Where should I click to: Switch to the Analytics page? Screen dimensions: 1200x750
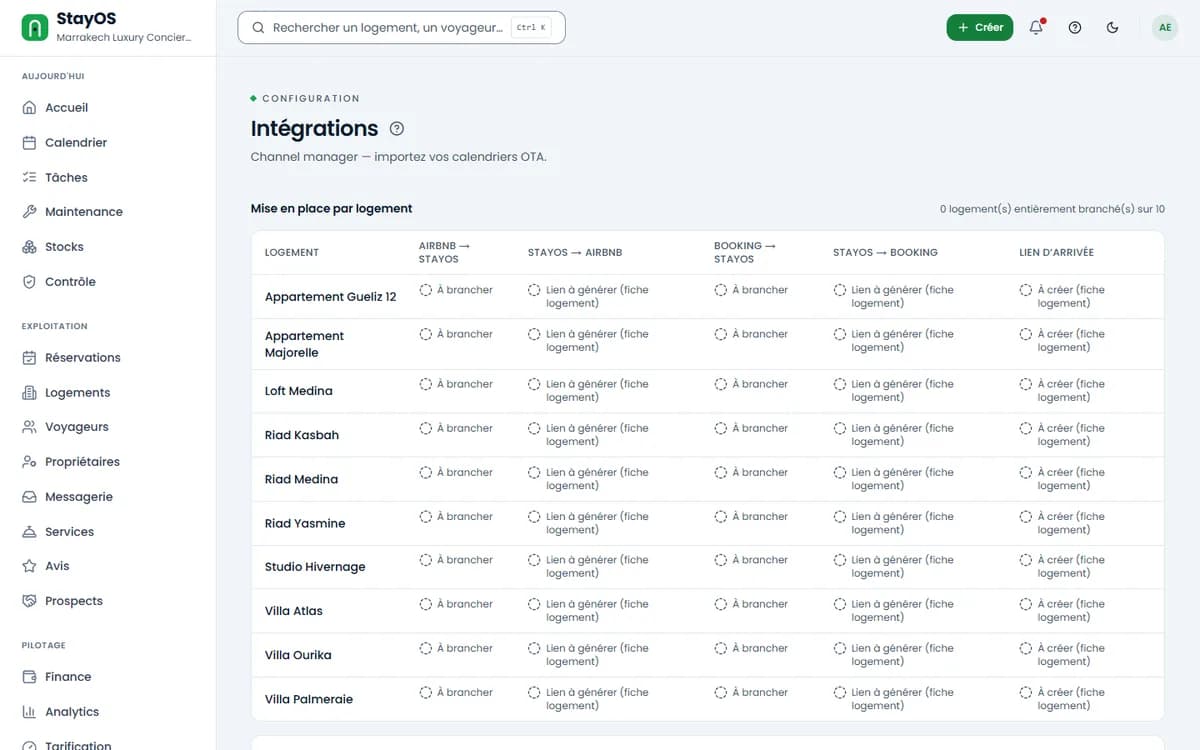pos(108,712)
